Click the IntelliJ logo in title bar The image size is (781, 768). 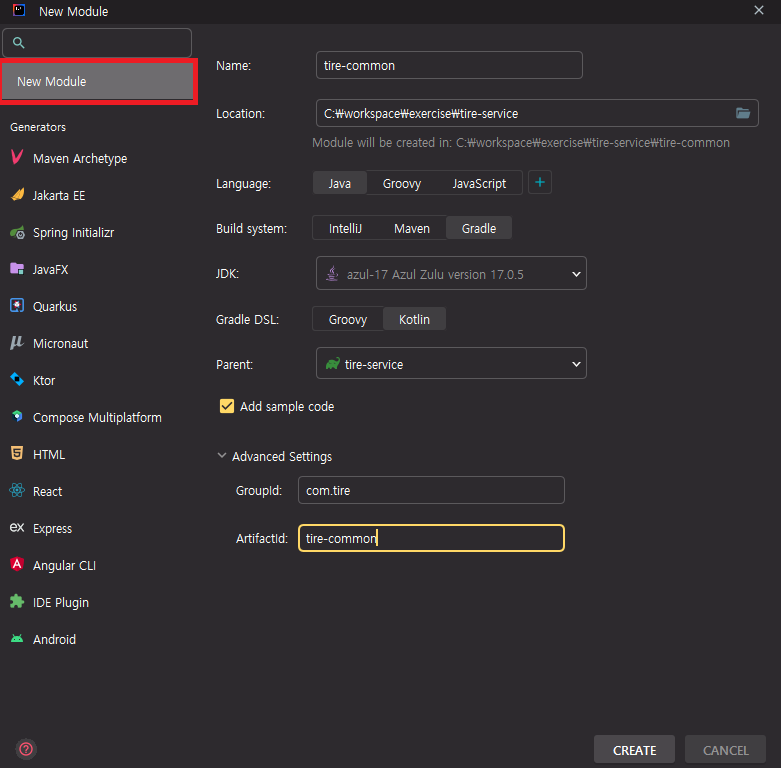[x=19, y=10]
